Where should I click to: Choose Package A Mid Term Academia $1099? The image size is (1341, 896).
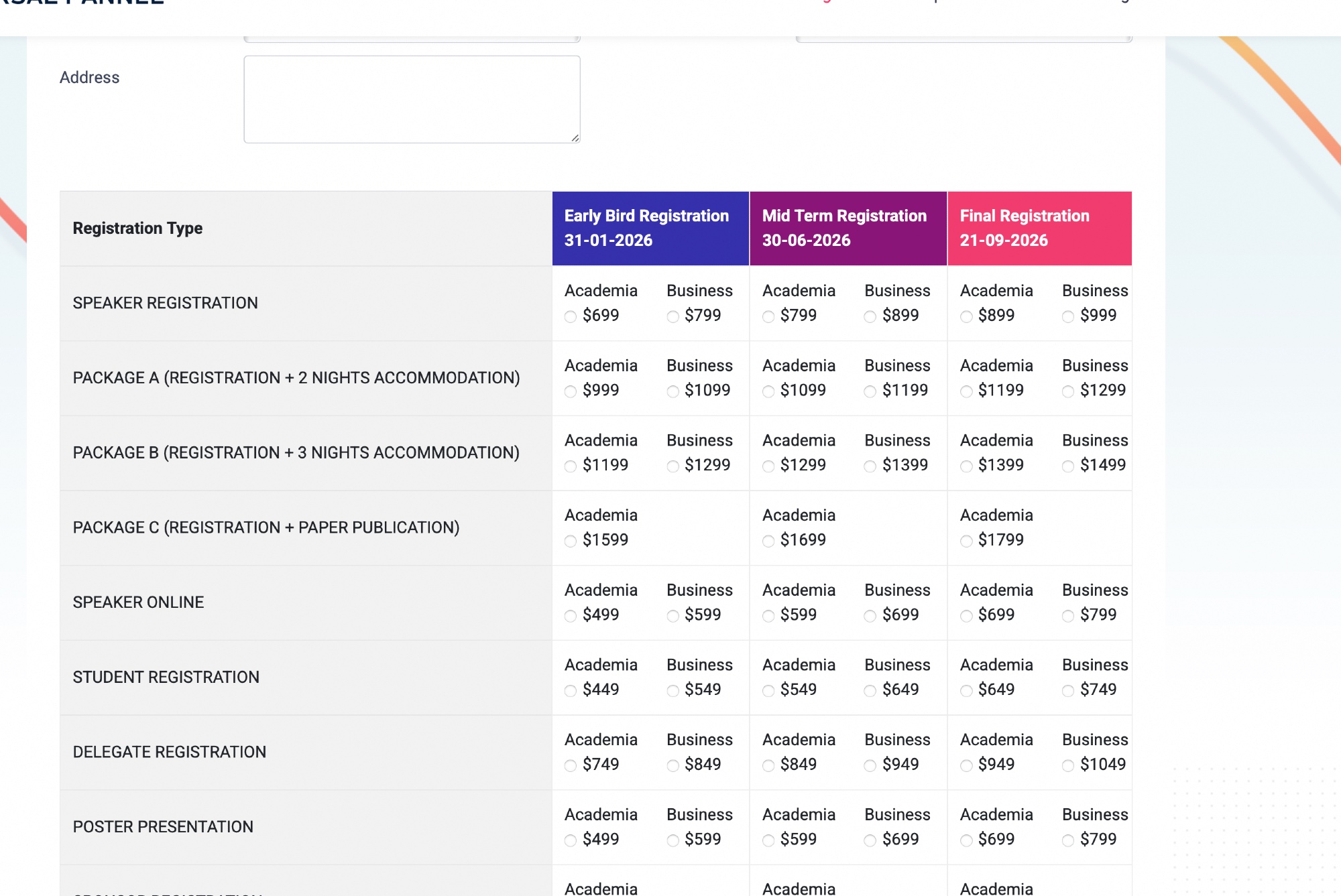click(x=768, y=391)
